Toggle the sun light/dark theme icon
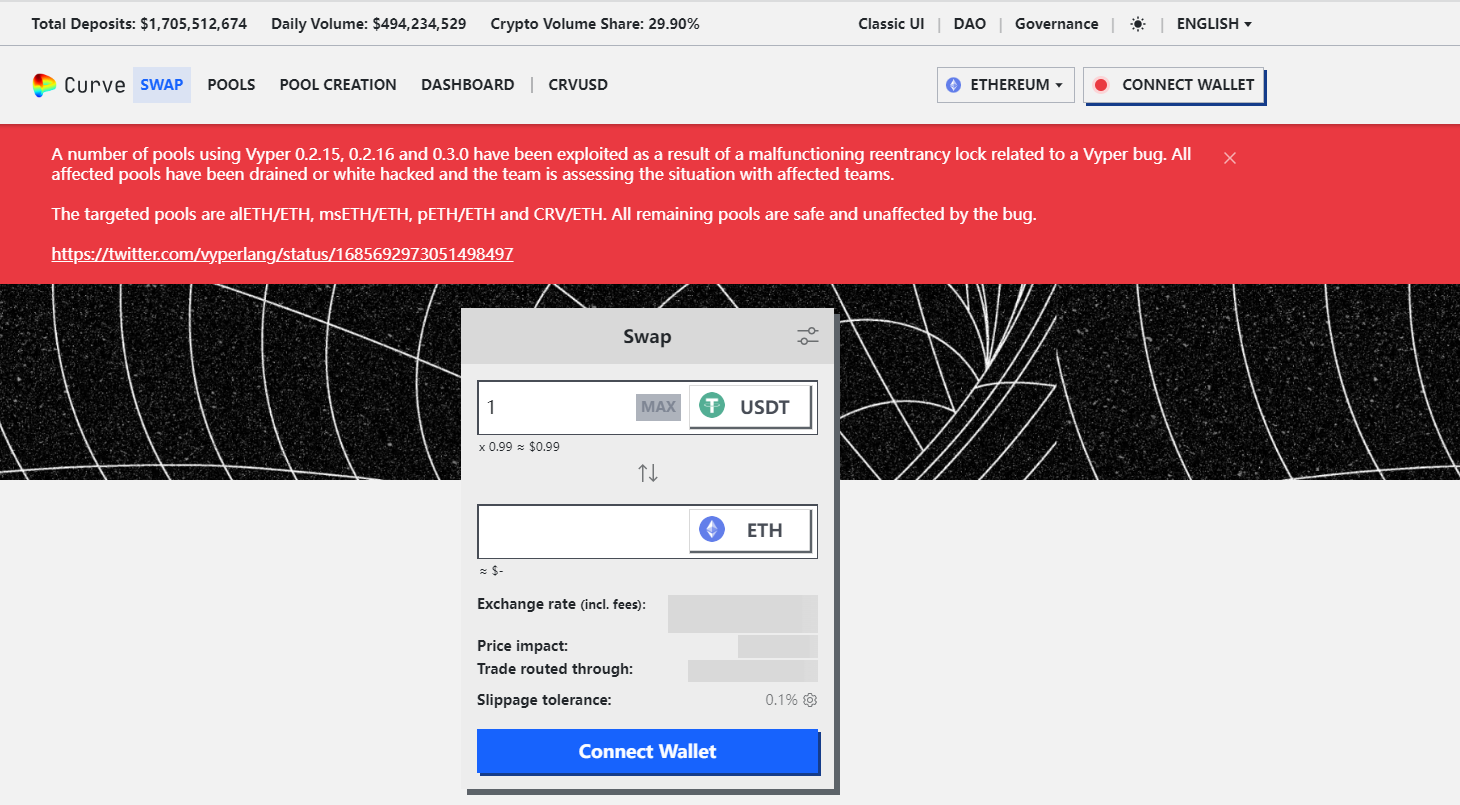 [1138, 24]
